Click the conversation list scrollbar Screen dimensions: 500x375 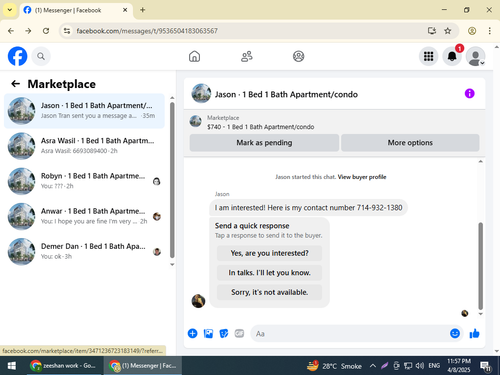(172, 180)
